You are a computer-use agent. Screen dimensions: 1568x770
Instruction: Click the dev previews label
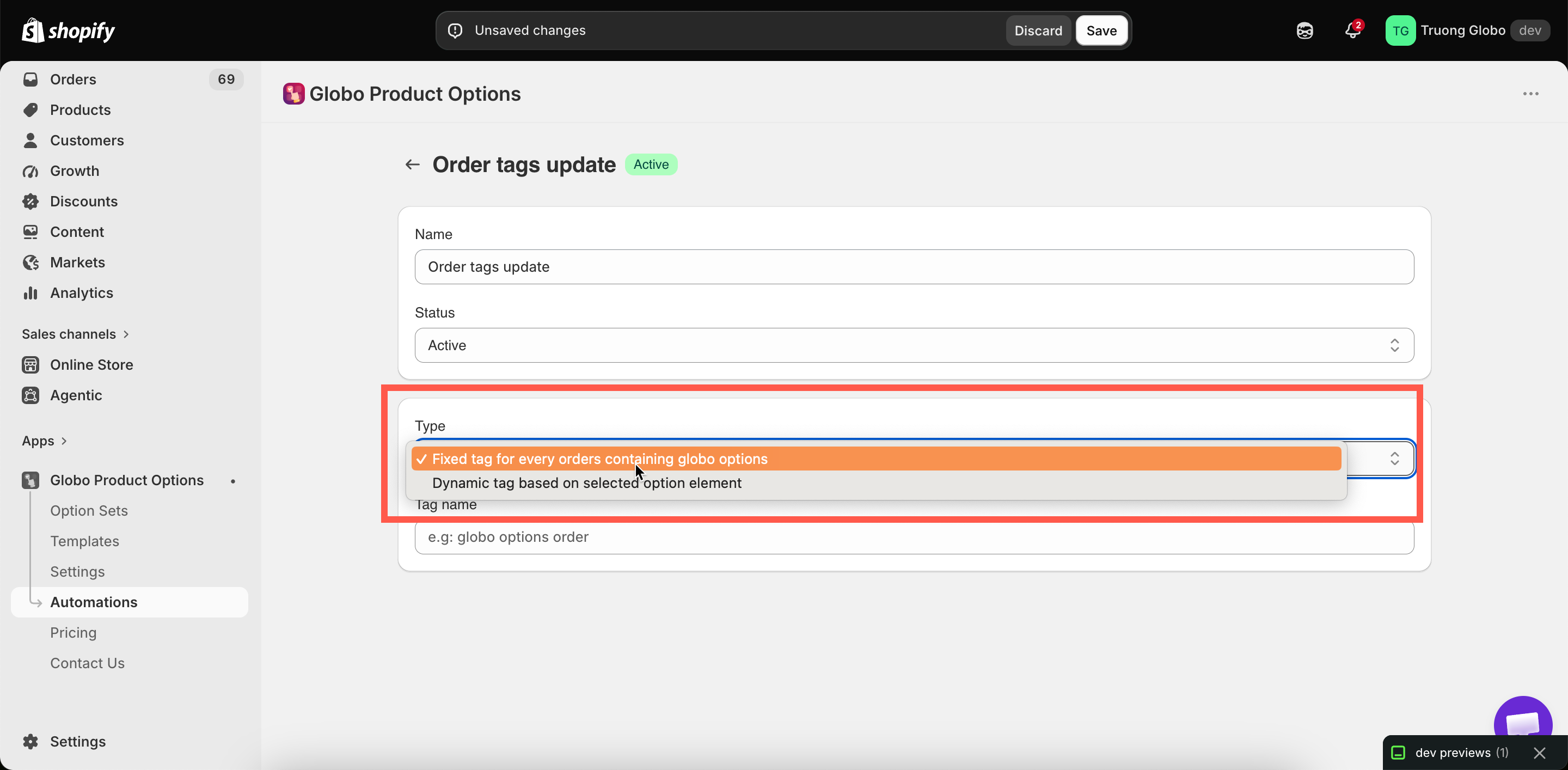[1453, 753]
